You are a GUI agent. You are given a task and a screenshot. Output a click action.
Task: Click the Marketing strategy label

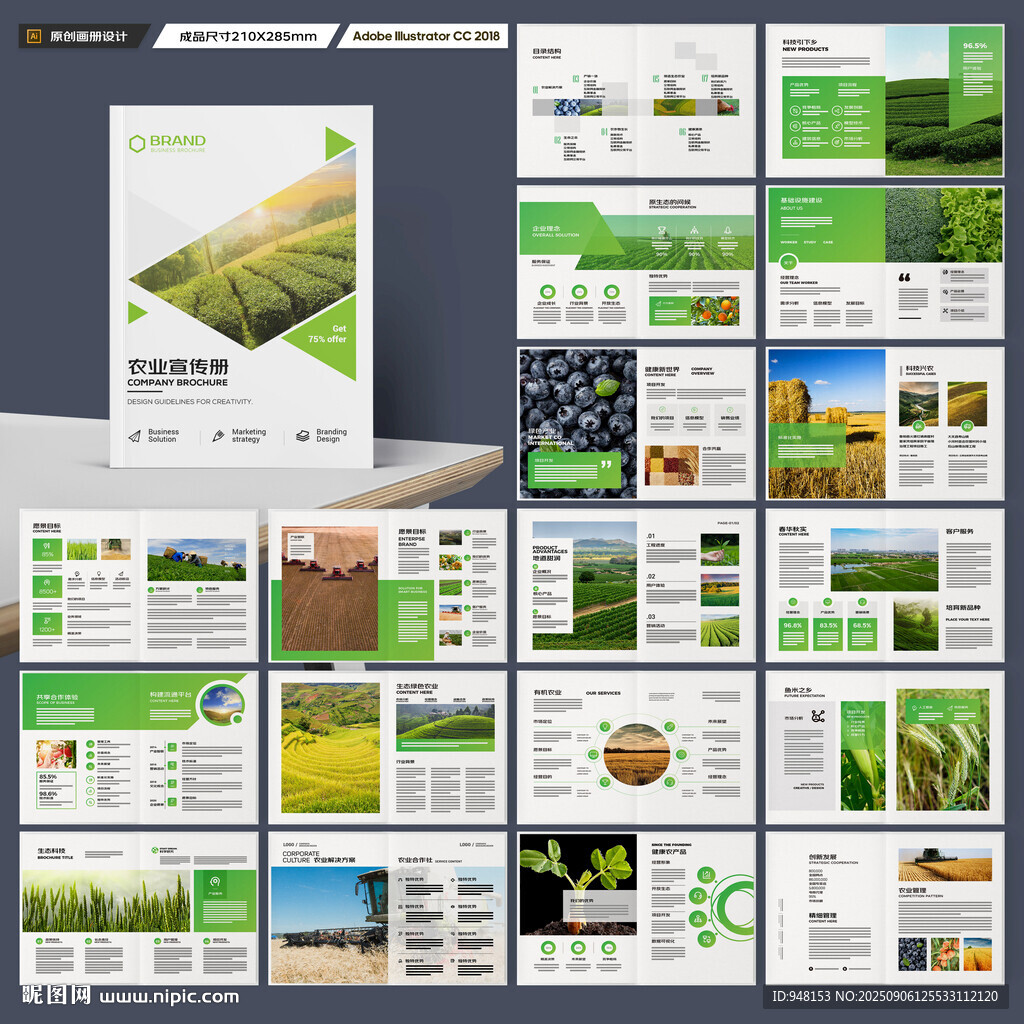pyautogui.click(x=249, y=436)
